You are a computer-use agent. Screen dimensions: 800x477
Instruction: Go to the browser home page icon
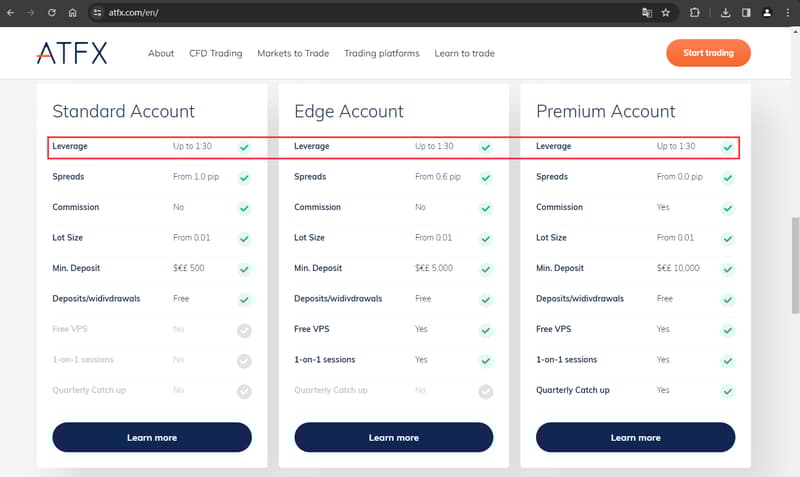(x=73, y=13)
